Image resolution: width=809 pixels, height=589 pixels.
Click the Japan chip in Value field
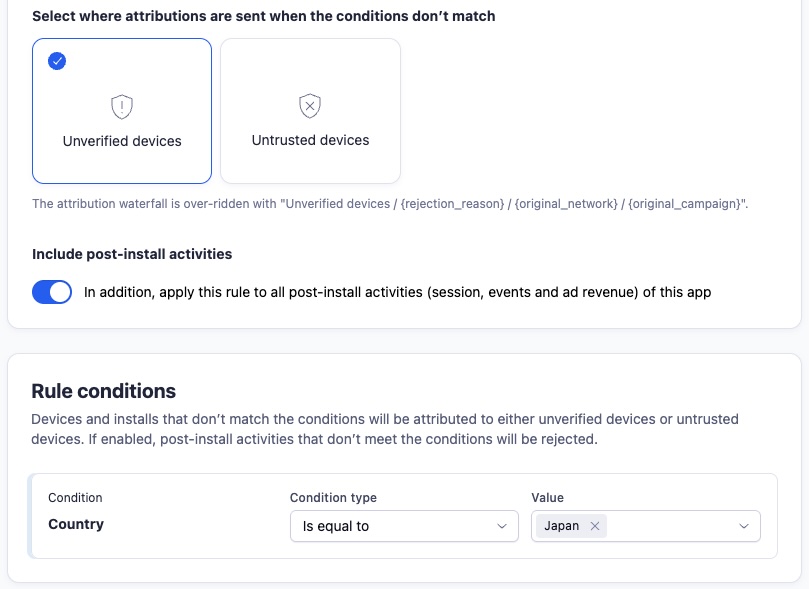(x=561, y=526)
